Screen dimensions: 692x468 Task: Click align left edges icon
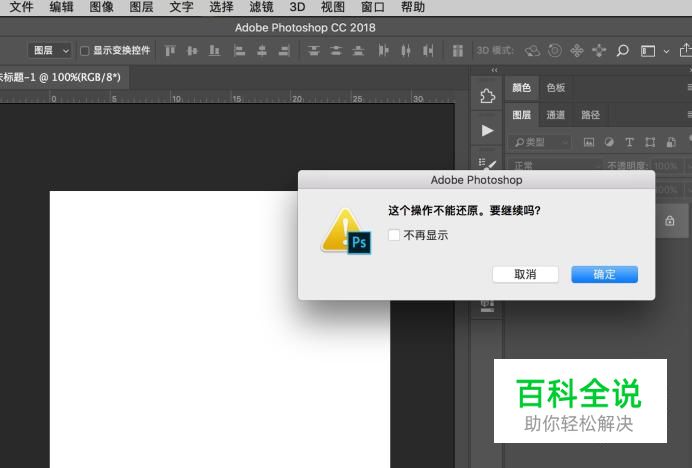(239, 51)
